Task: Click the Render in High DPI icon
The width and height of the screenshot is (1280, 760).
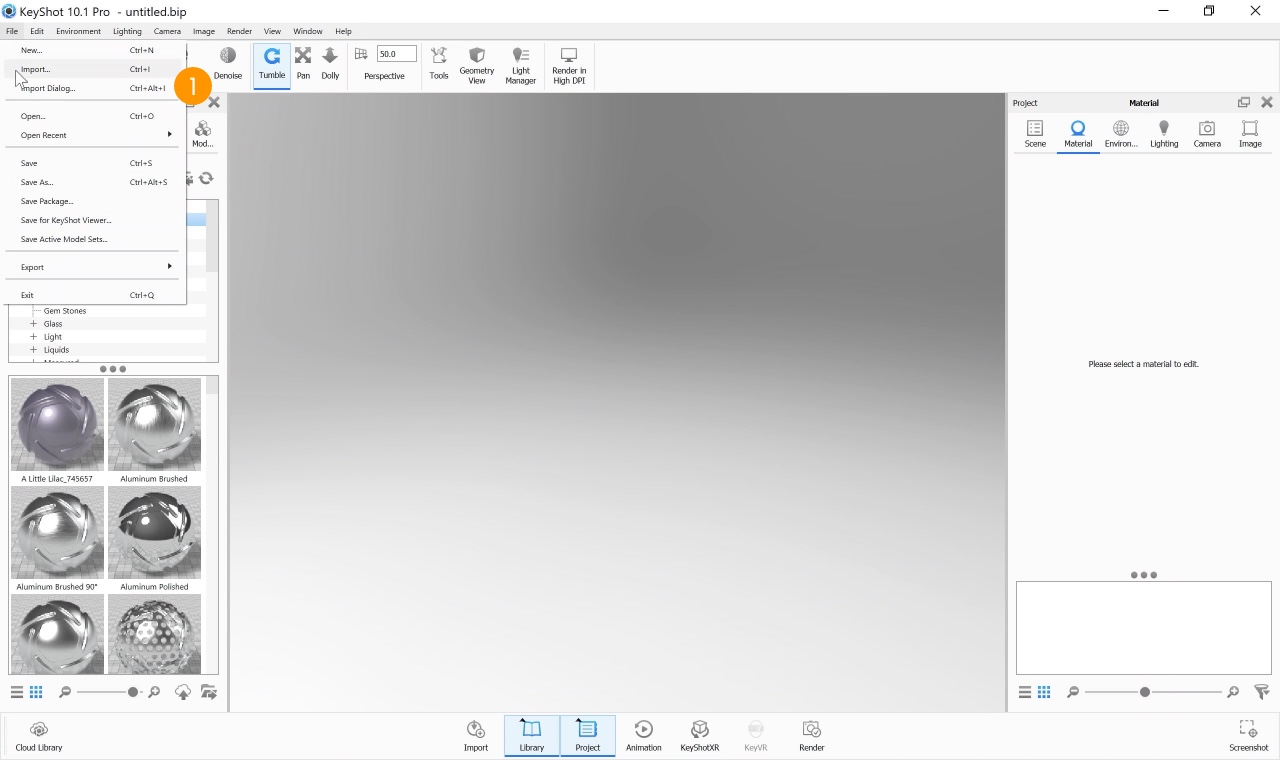Action: click(568, 63)
